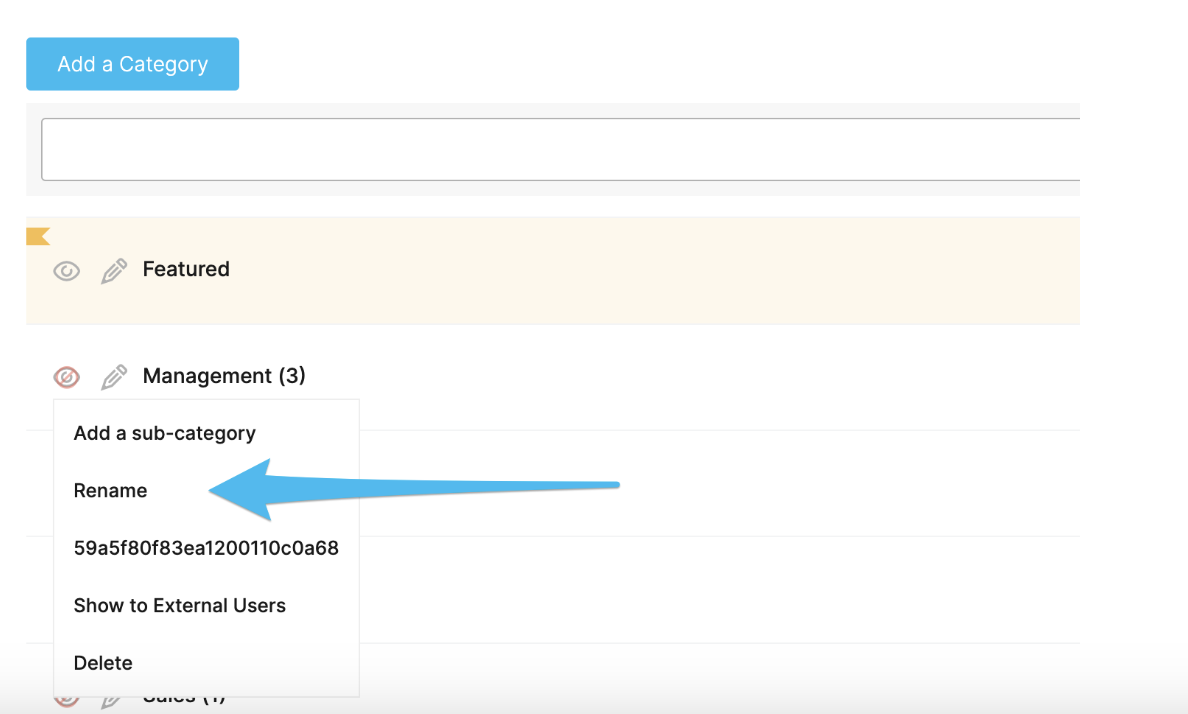Screen dimensions: 1188x714
Task: Choose Rename from the context menu
Action: (110, 491)
